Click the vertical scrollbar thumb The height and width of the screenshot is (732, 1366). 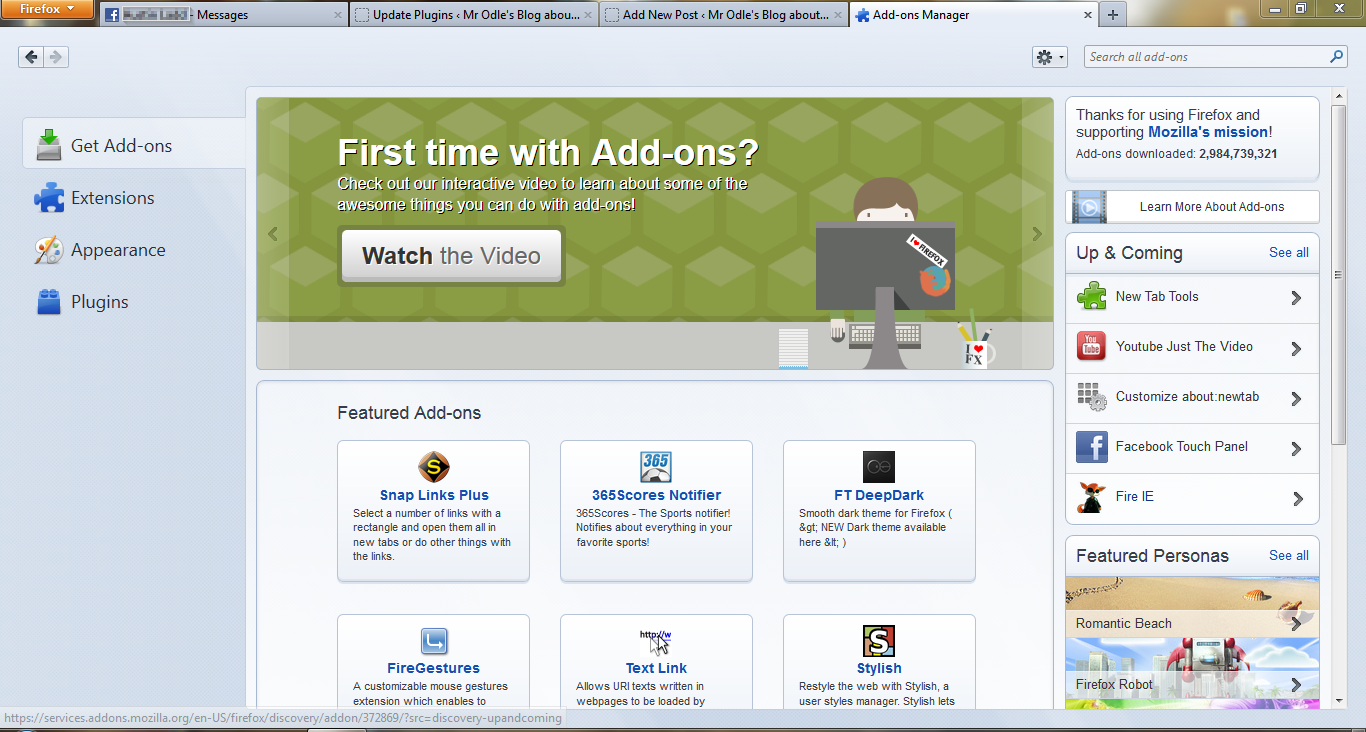[1339, 275]
